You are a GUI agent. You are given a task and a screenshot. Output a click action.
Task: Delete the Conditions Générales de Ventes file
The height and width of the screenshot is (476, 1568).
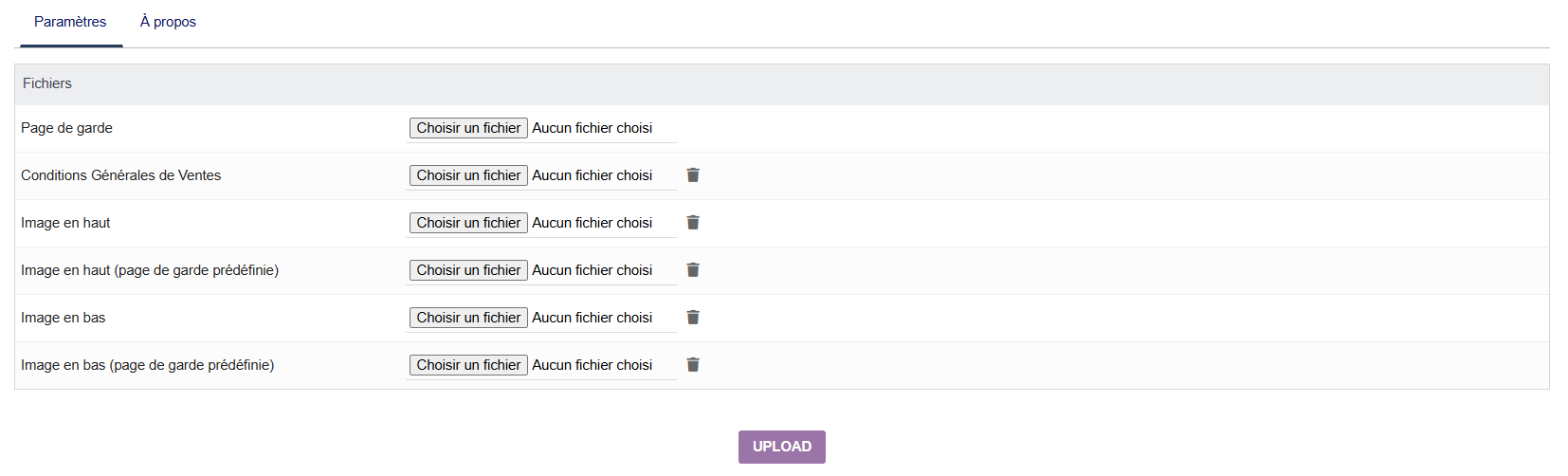(693, 175)
